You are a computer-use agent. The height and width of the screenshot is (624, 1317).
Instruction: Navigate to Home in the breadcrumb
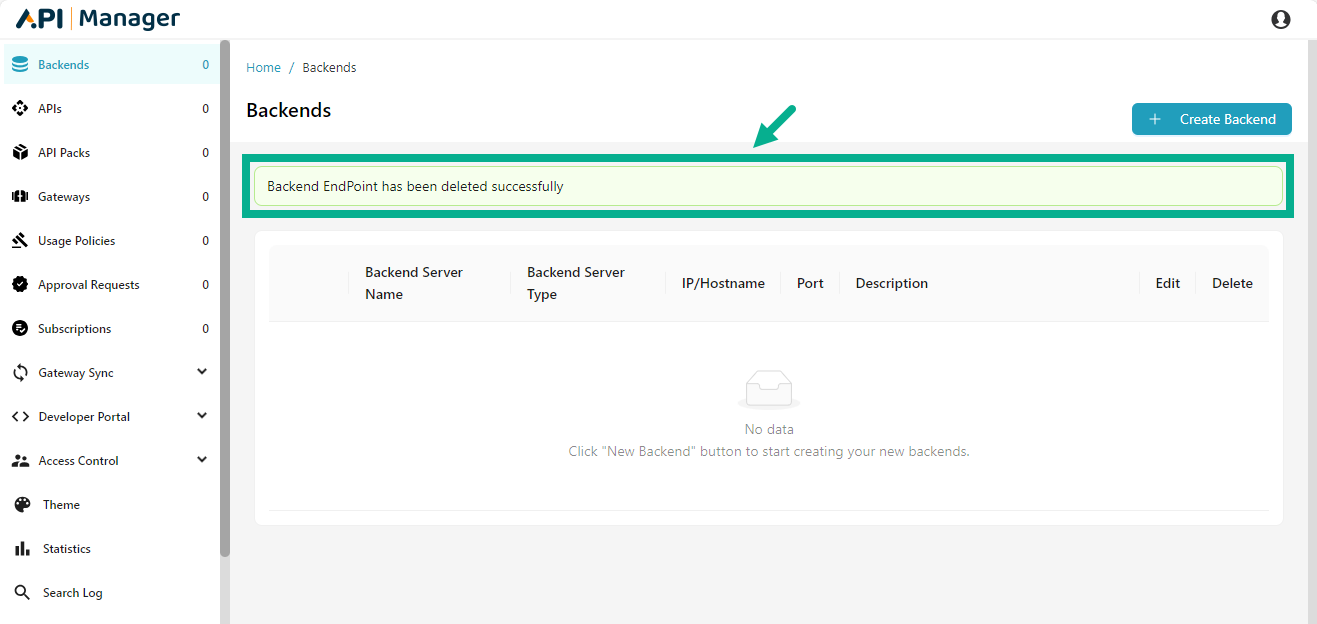[263, 67]
